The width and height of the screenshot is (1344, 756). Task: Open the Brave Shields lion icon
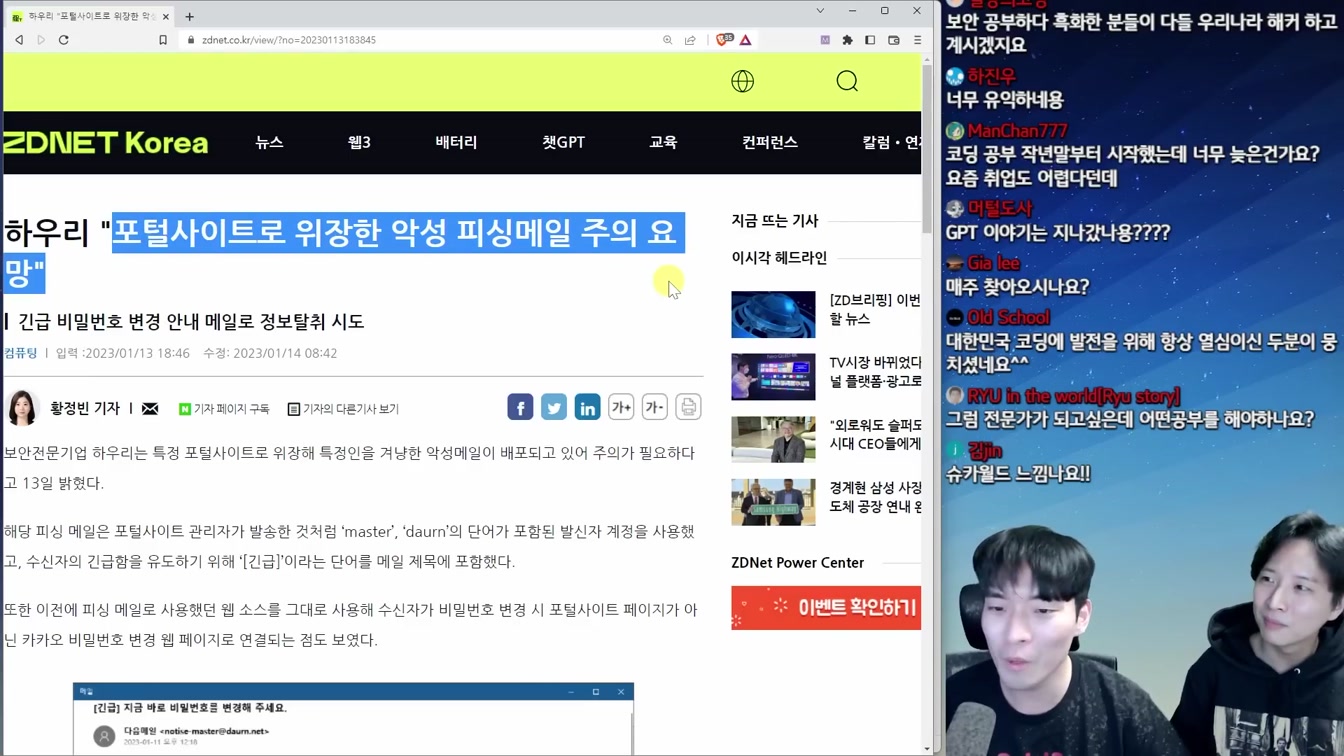point(724,40)
